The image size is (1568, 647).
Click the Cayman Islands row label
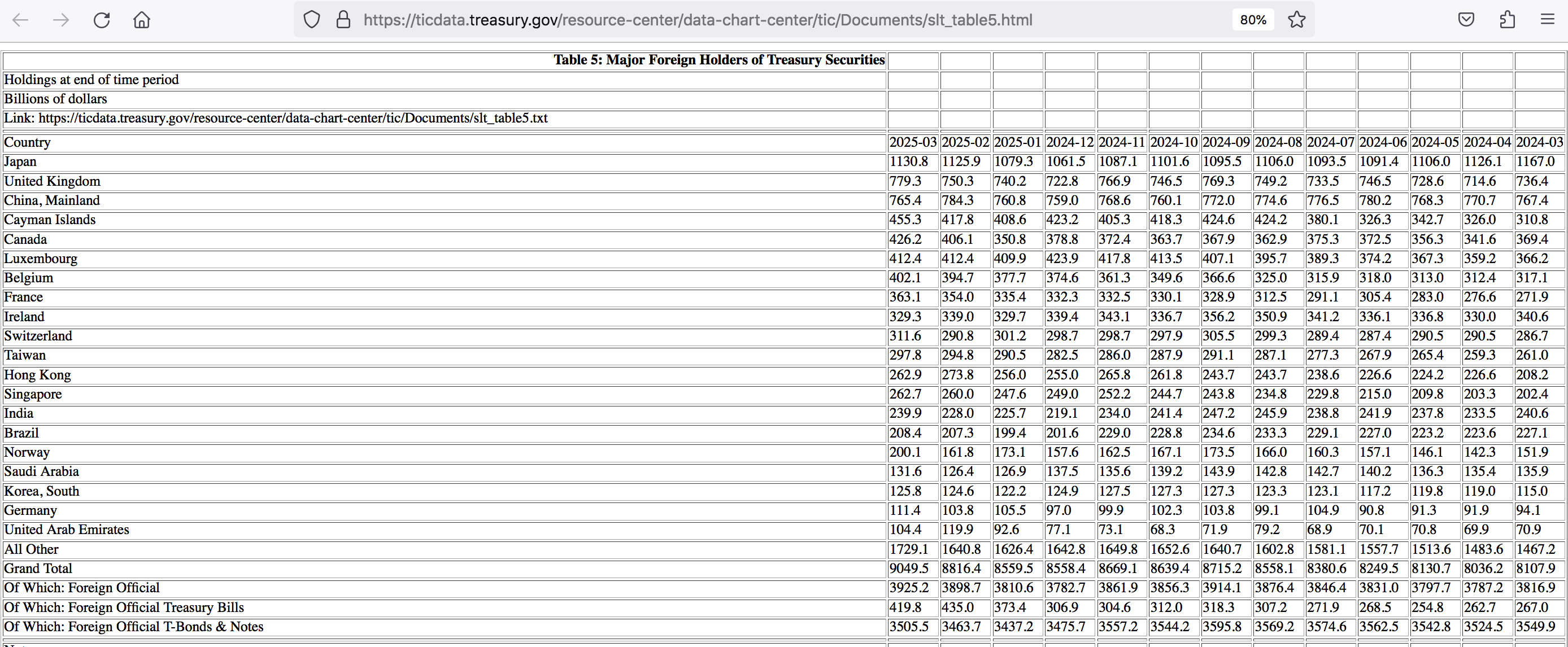tap(50, 220)
